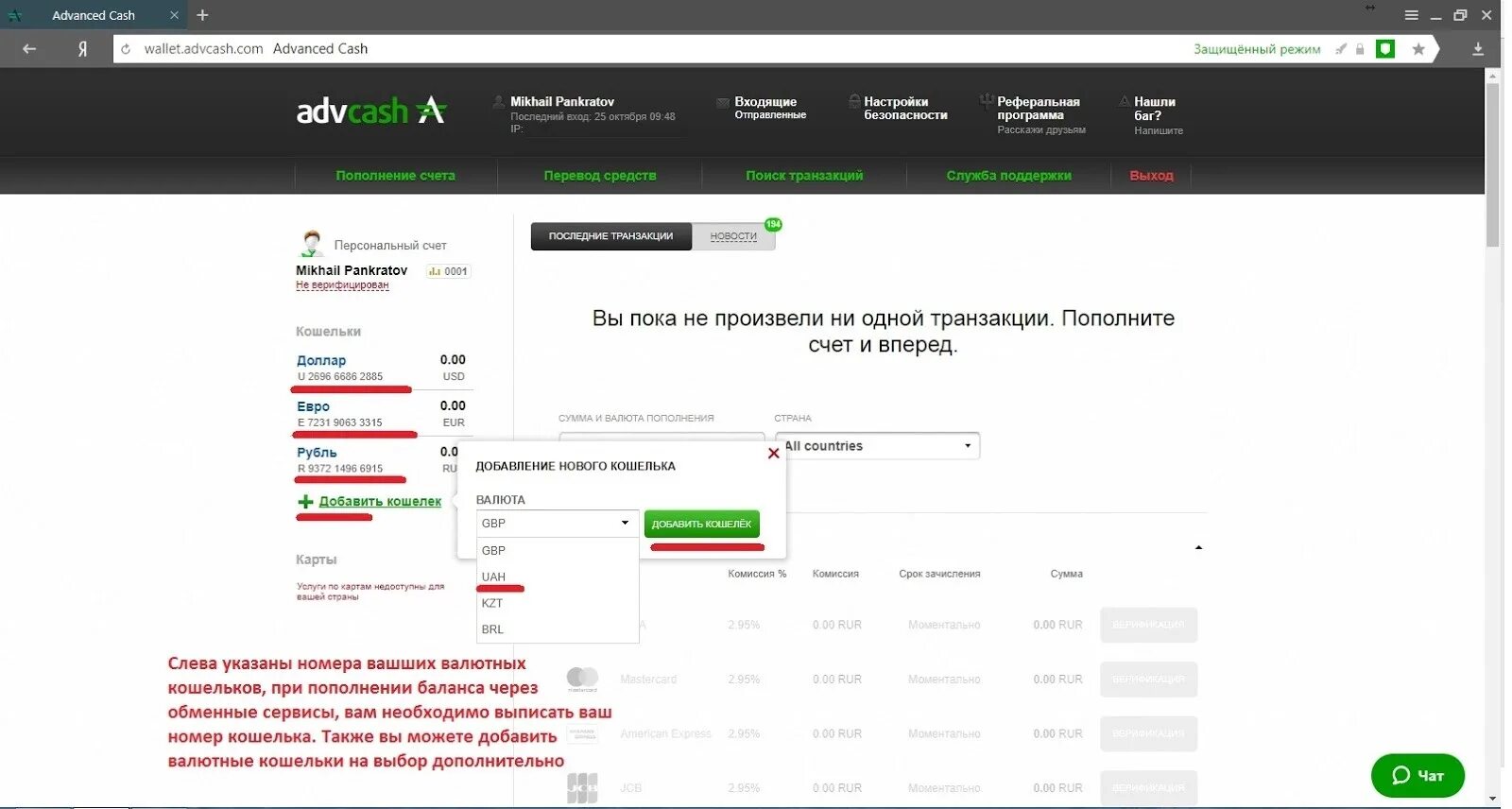Click the Отправленные sent messages text
1512x809 pixels.
[x=770, y=115]
